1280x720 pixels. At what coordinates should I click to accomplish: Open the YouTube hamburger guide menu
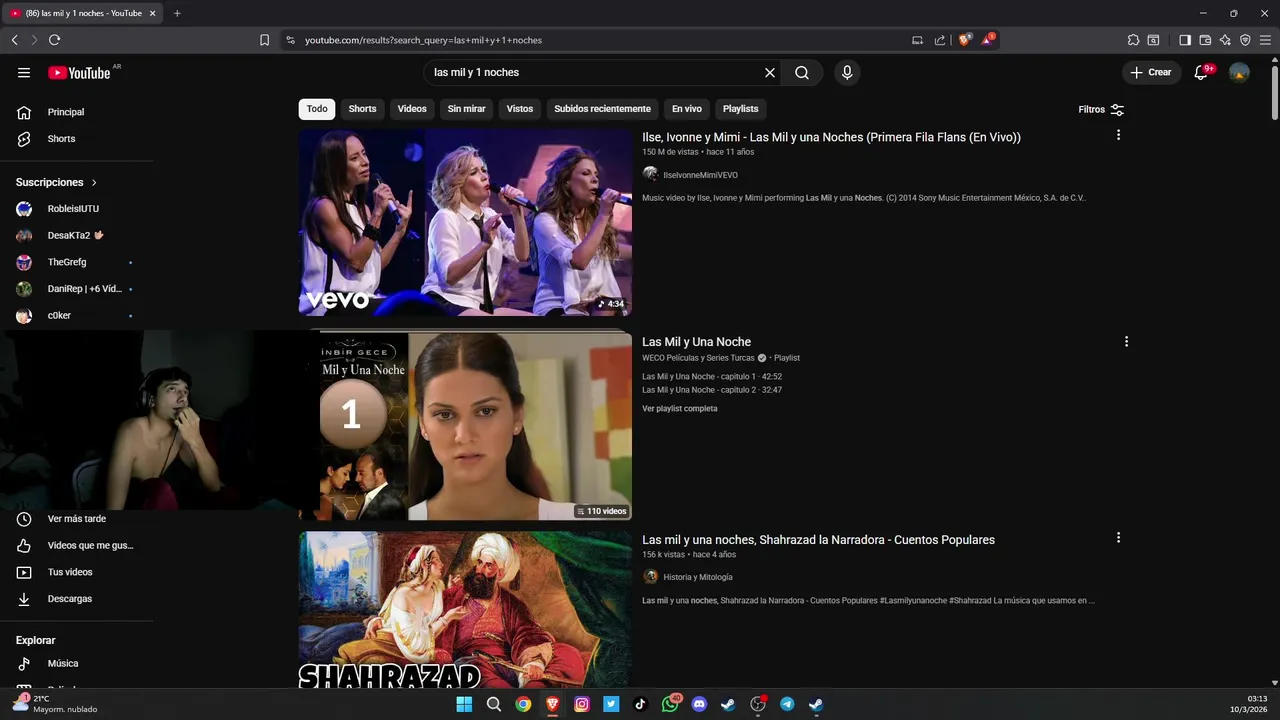(24, 72)
